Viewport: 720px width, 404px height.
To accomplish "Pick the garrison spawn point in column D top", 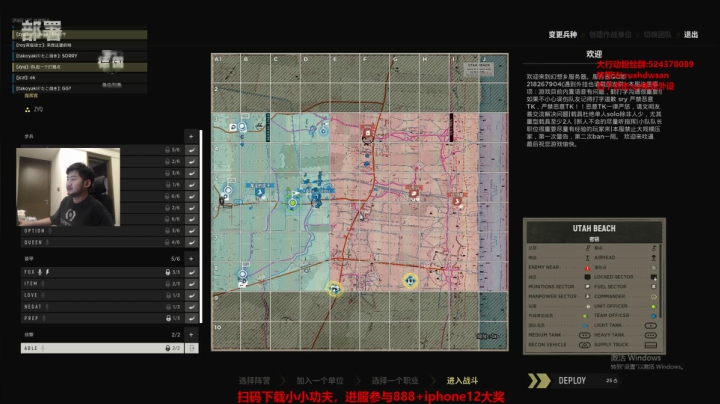I will (323, 131).
